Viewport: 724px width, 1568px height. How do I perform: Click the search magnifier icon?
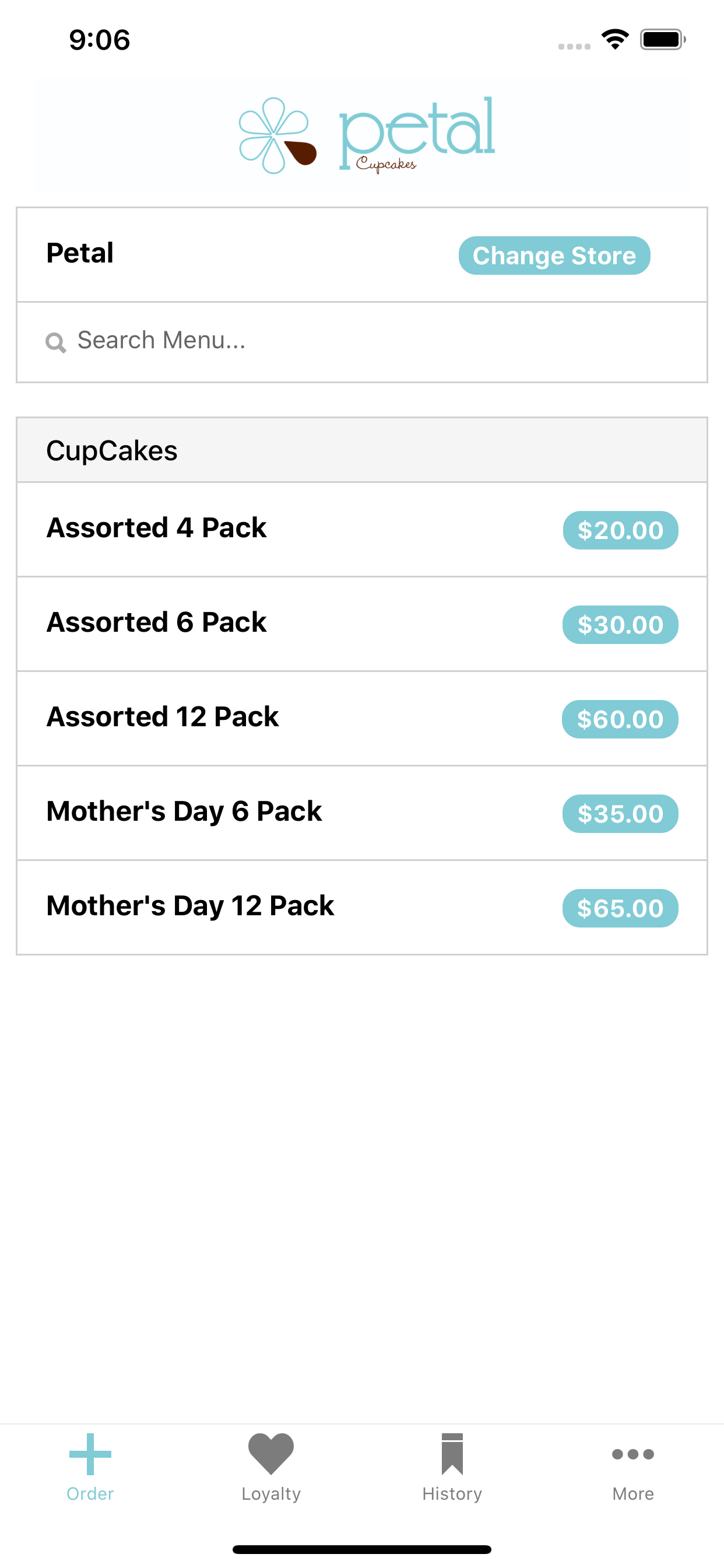(55, 342)
